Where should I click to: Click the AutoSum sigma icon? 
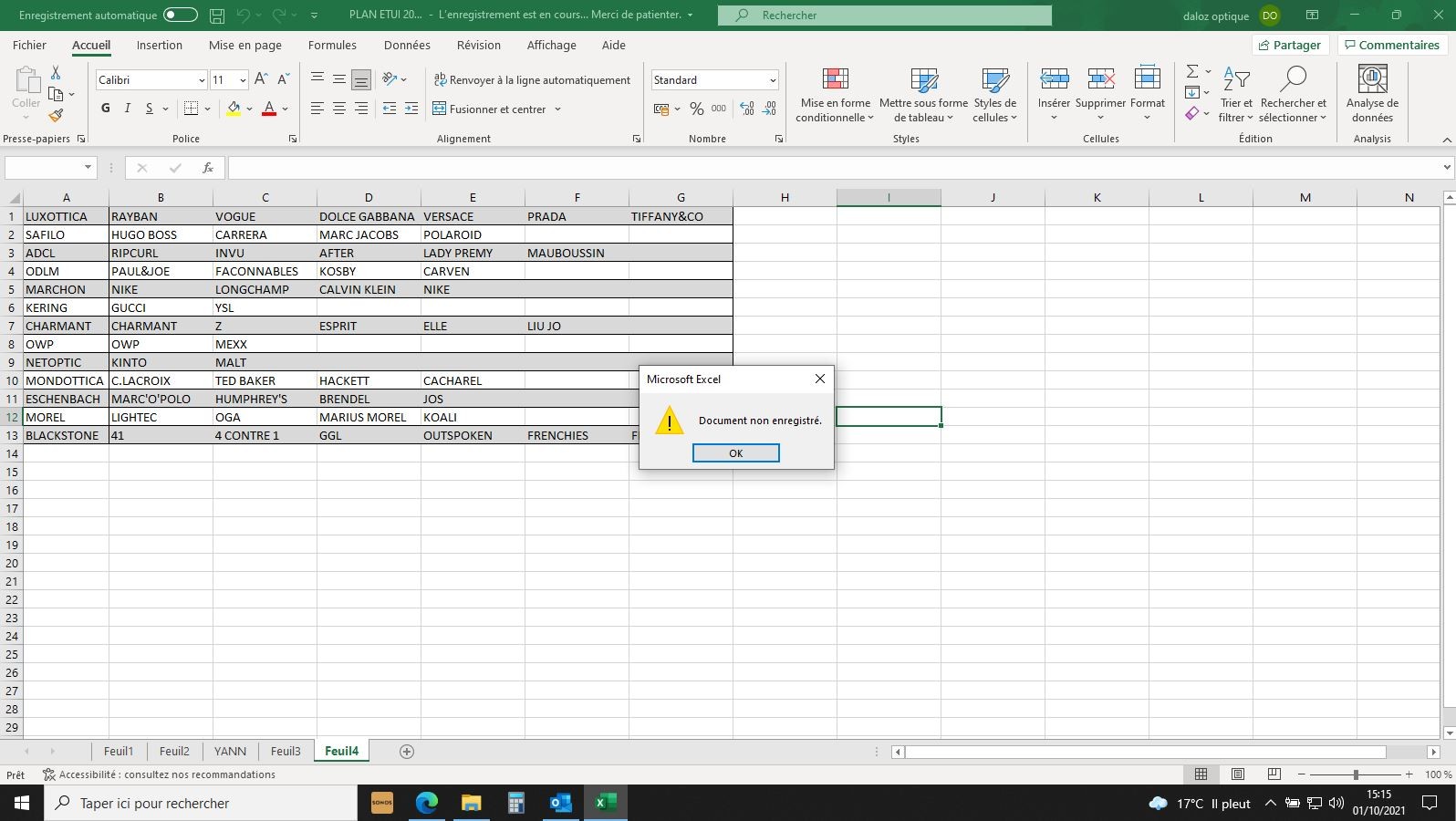pos(1191,71)
